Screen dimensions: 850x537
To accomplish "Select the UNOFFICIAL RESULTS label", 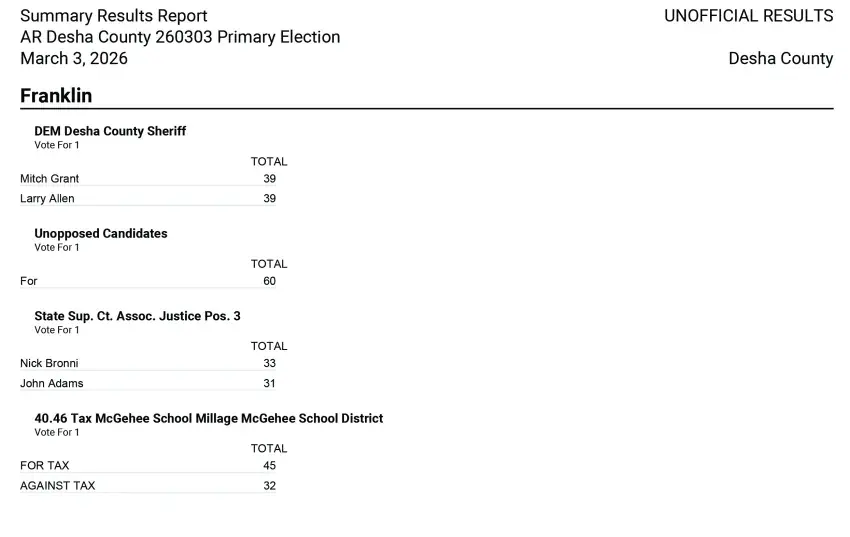I will [x=748, y=16].
